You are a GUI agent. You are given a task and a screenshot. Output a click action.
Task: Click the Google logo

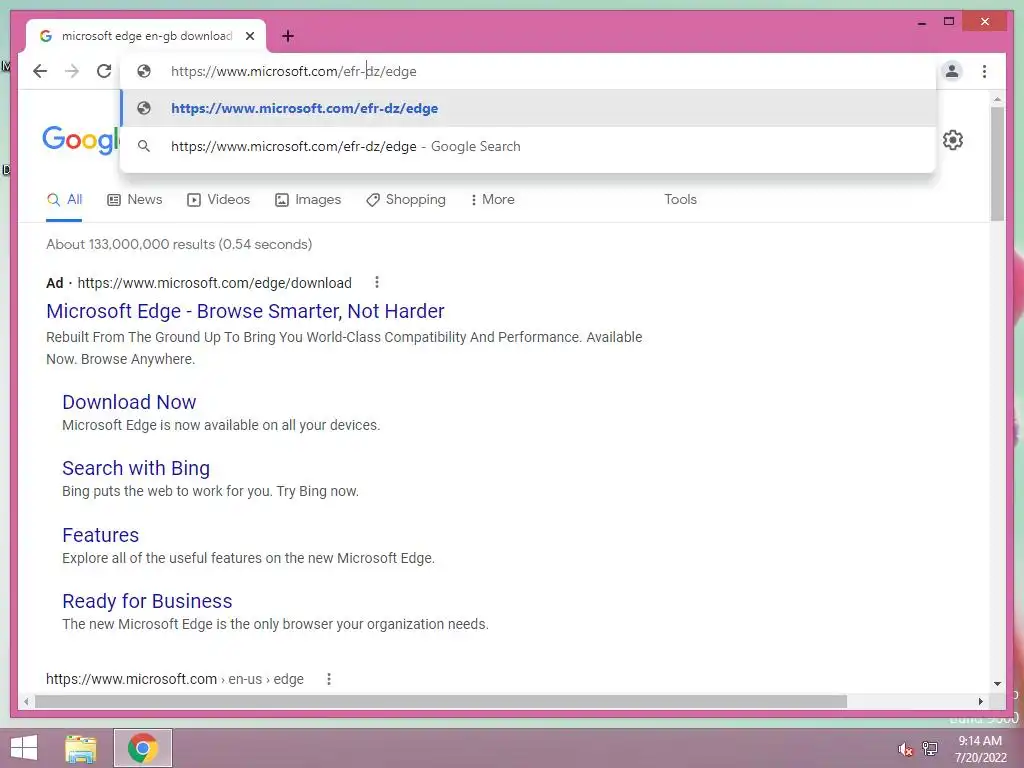click(81, 140)
